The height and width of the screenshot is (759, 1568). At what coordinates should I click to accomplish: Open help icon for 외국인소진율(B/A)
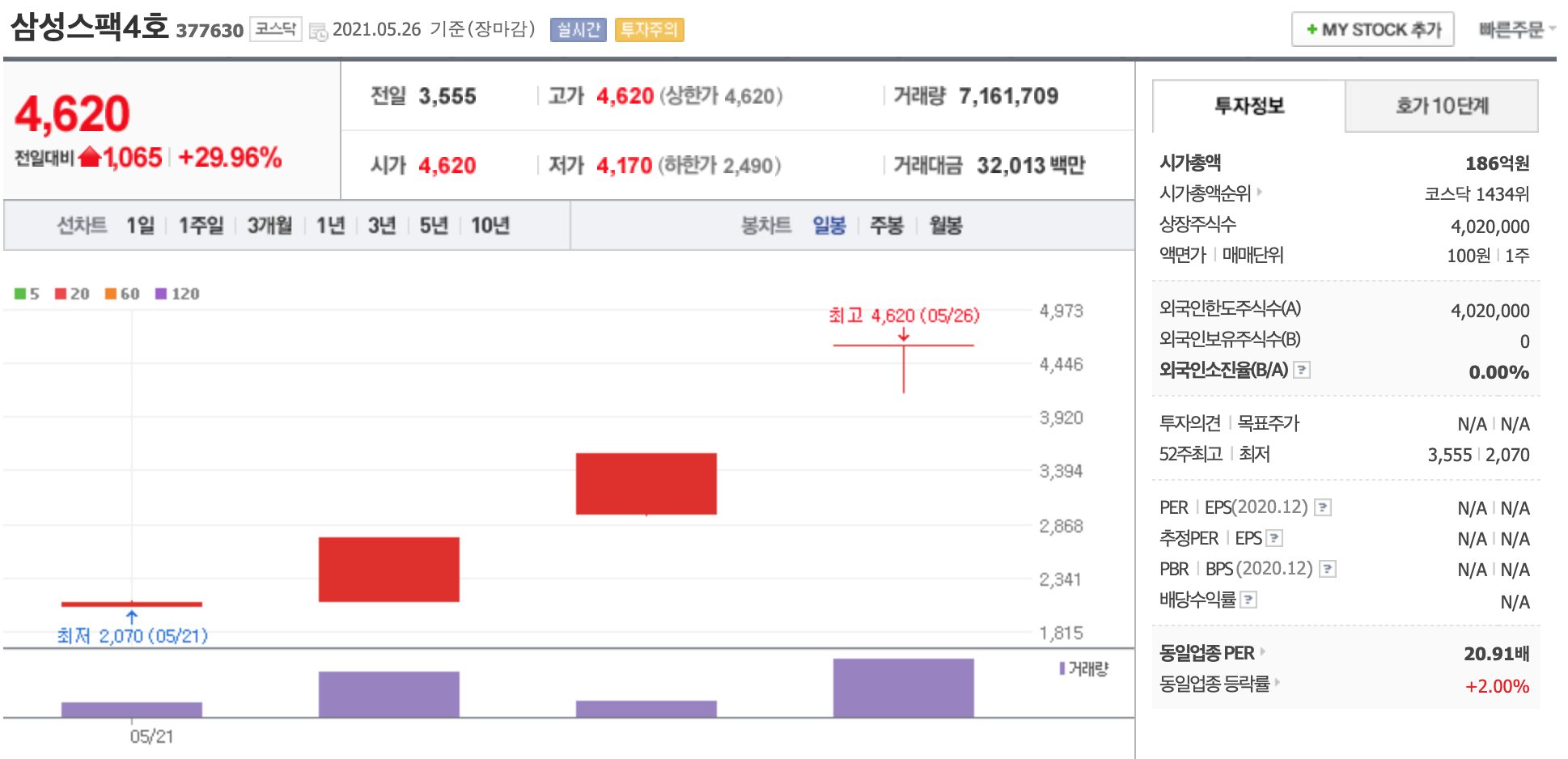tap(1301, 370)
